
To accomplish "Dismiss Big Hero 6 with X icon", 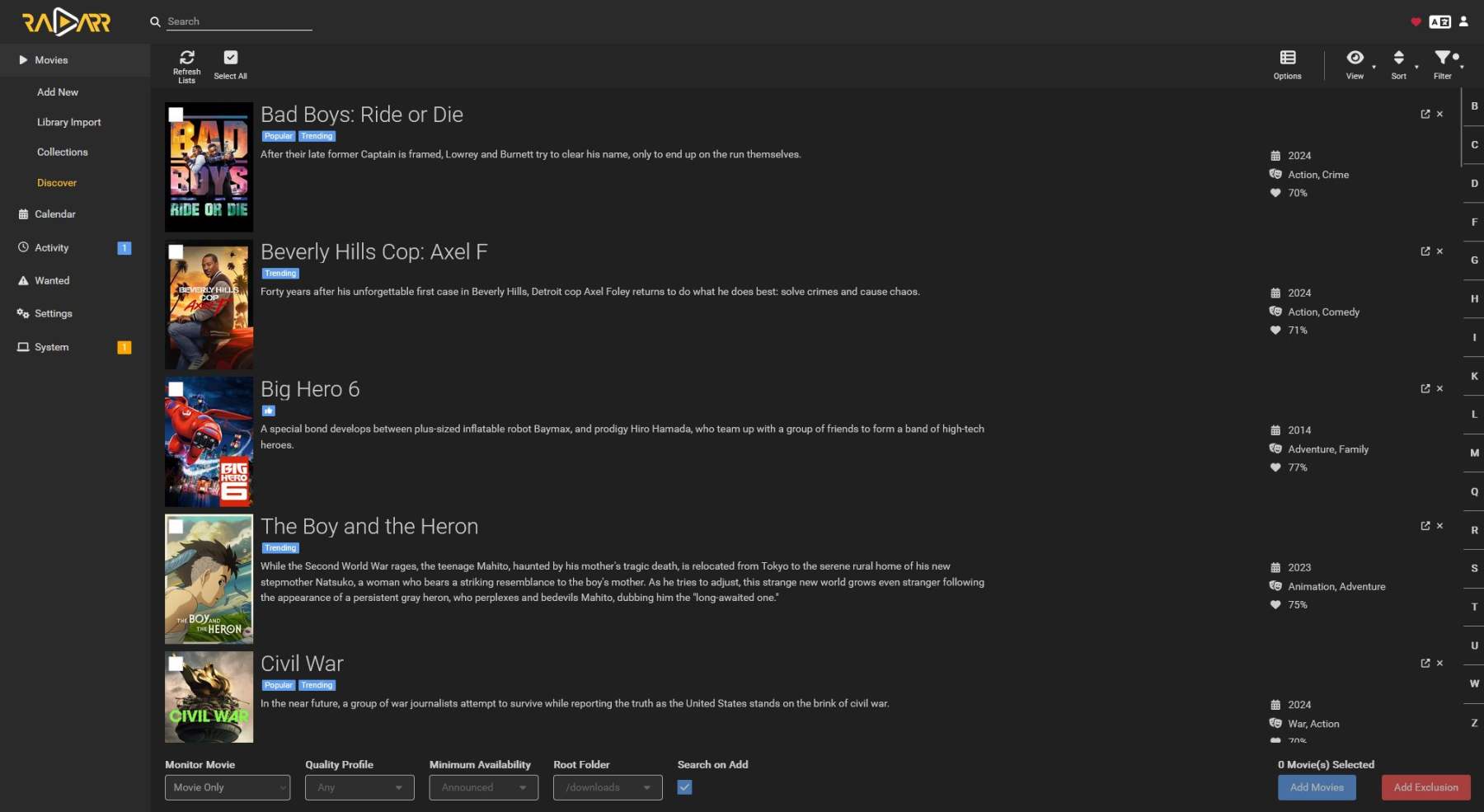I will (x=1439, y=389).
